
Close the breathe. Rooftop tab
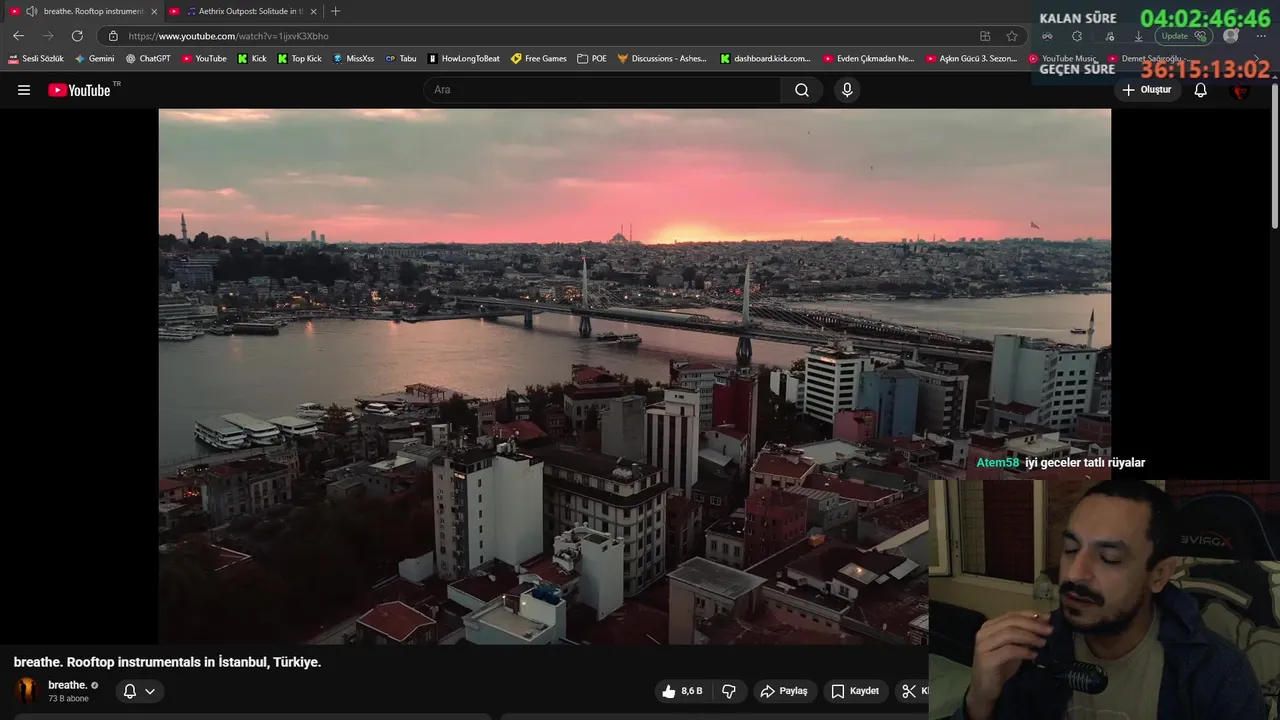point(154,11)
